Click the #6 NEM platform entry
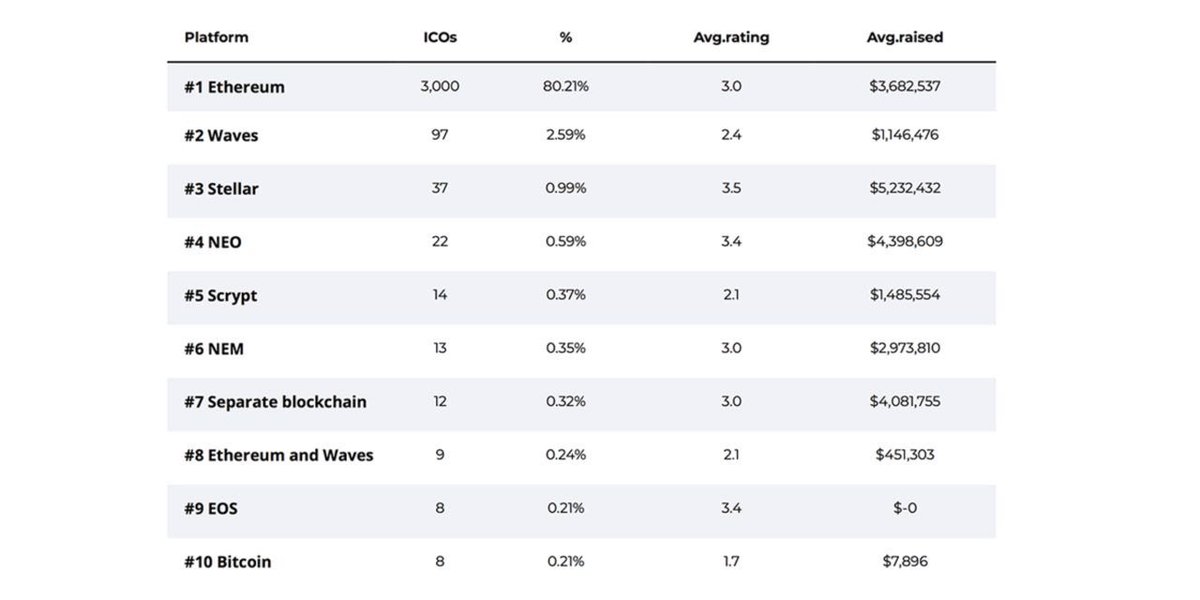The image size is (1200, 600). (214, 348)
